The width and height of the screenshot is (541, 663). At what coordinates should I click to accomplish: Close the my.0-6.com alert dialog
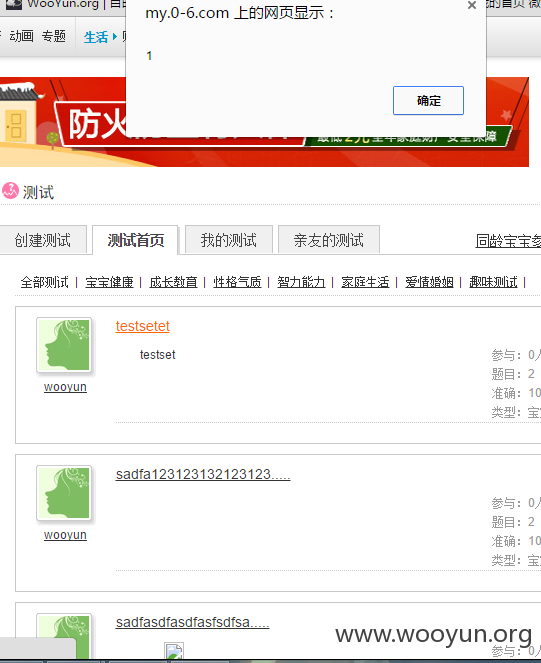coord(472,5)
